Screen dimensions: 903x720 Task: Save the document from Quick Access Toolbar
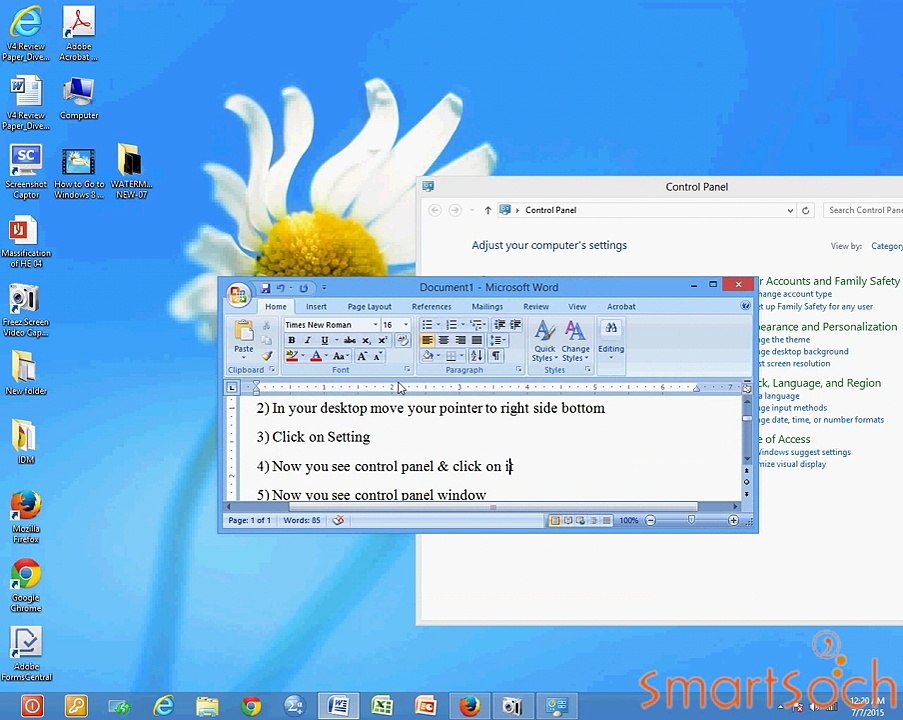[265, 287]
